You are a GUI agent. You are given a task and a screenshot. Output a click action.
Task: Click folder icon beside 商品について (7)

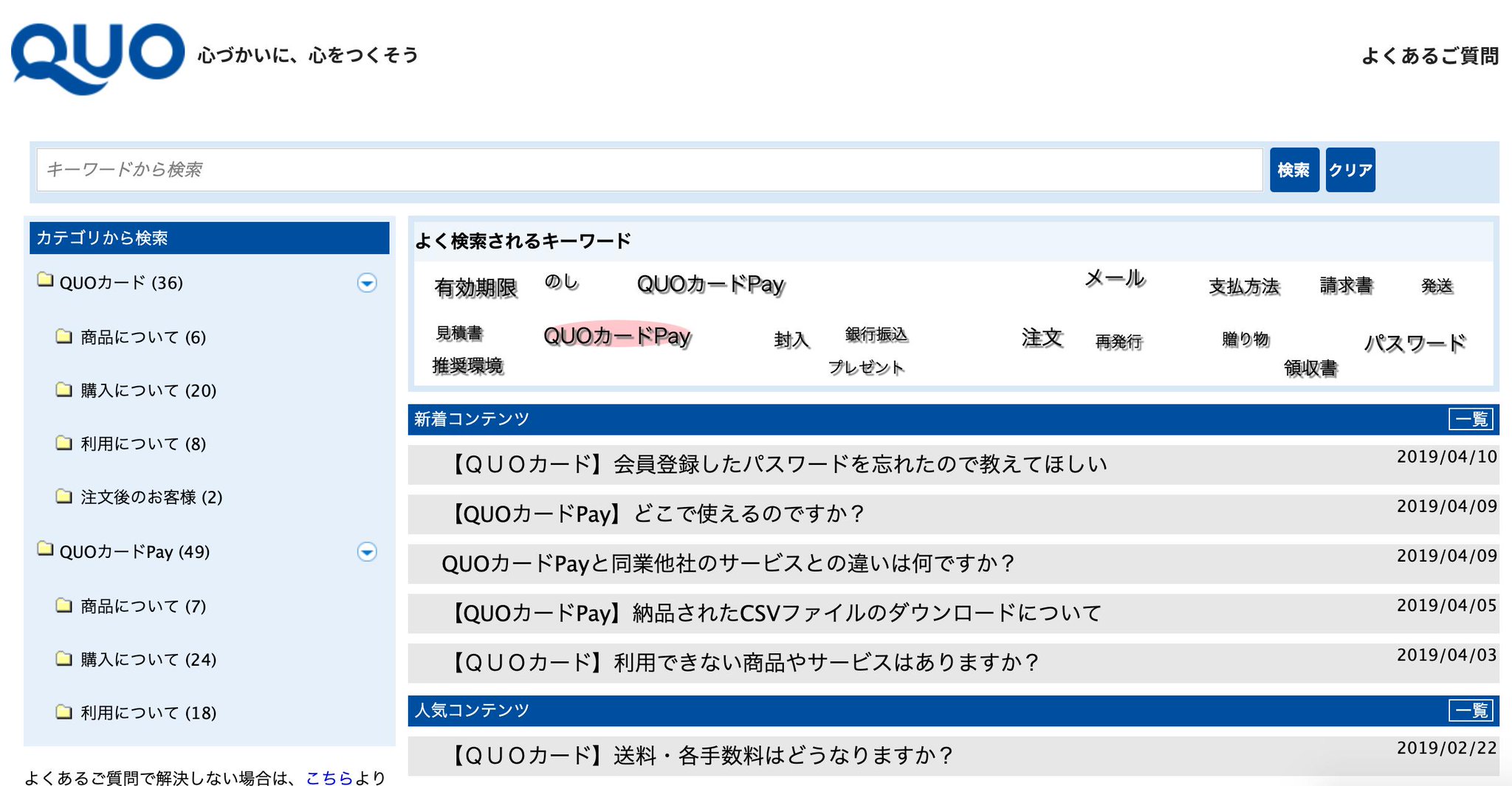pyautogui.click(x=64, y=605)
